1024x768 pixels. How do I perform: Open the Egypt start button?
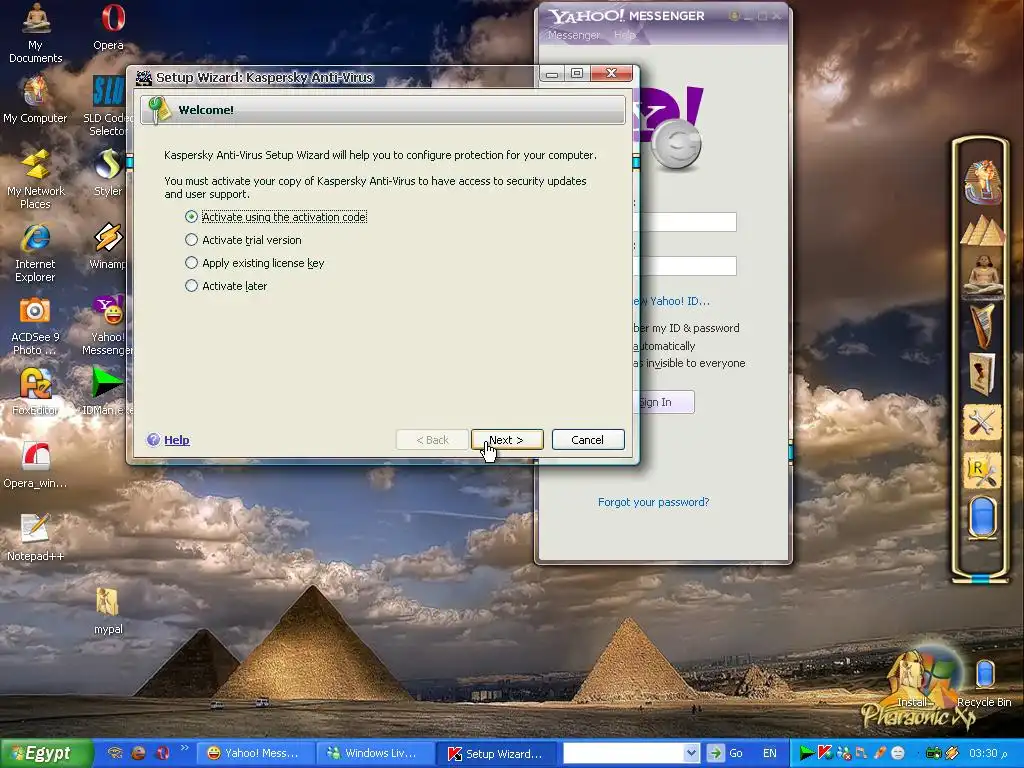click(46, 753)
